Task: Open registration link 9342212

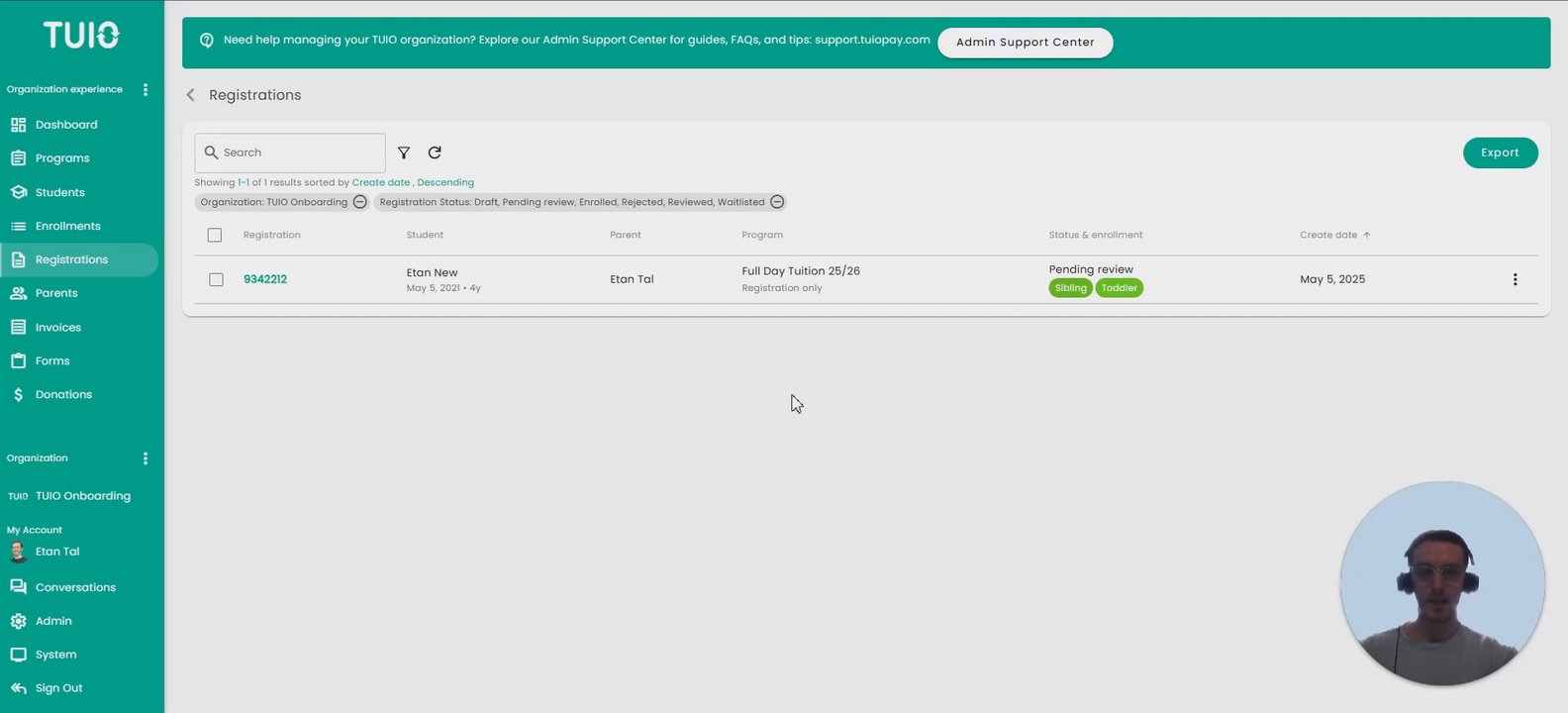Action: tap(265, 279)
